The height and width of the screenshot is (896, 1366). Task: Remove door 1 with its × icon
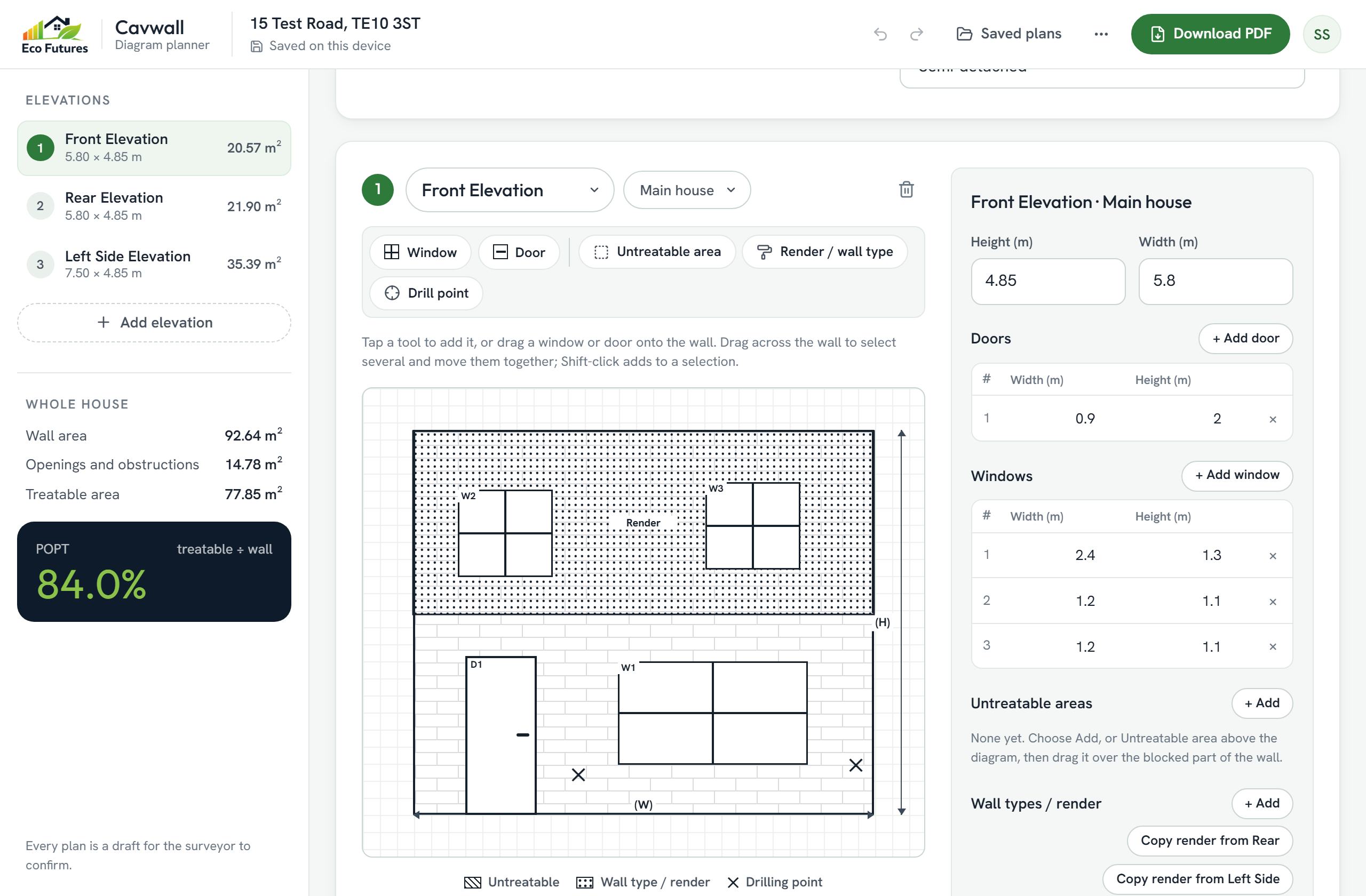click(x=1273, y=419)
